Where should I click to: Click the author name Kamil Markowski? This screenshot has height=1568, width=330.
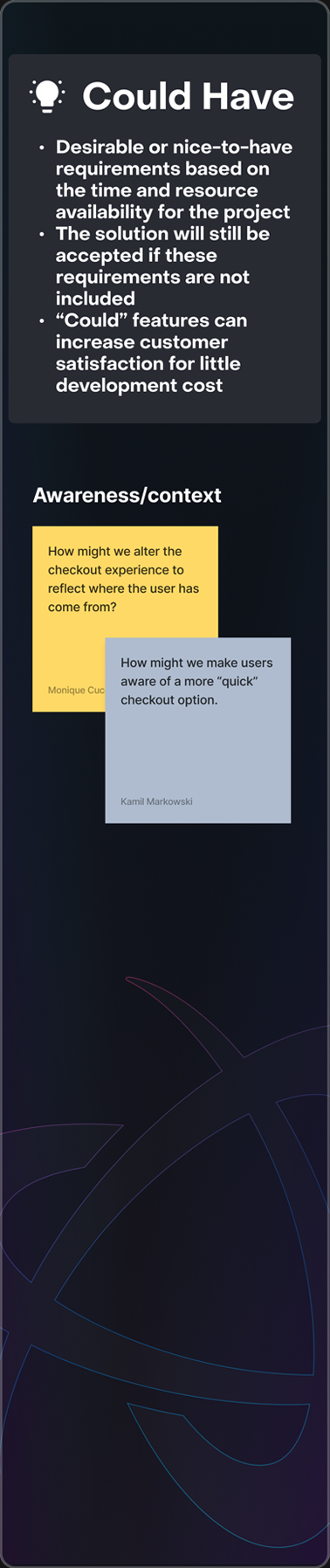pos(156,801)
